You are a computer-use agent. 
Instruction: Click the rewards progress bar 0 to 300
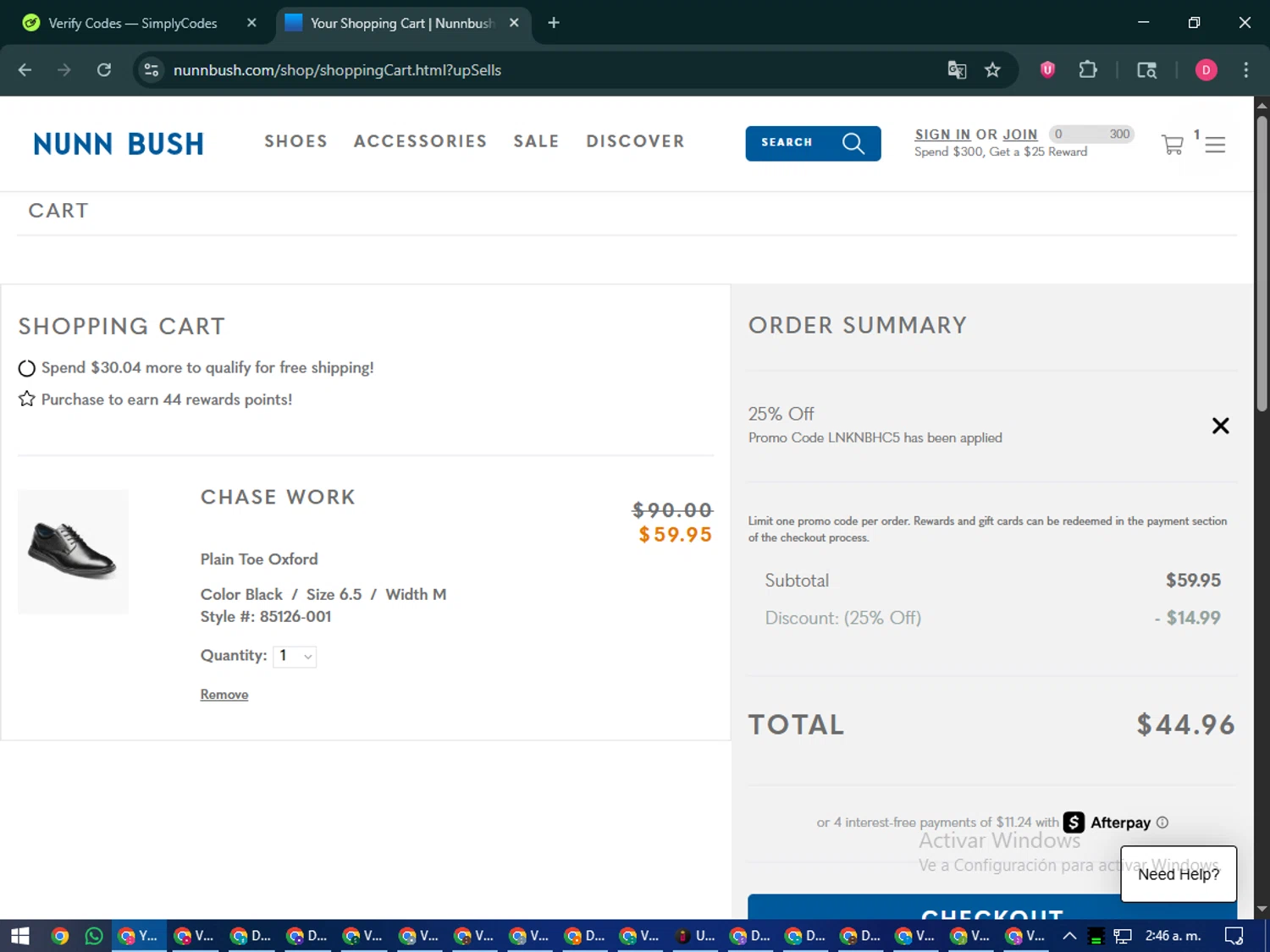pos(1092,134)
